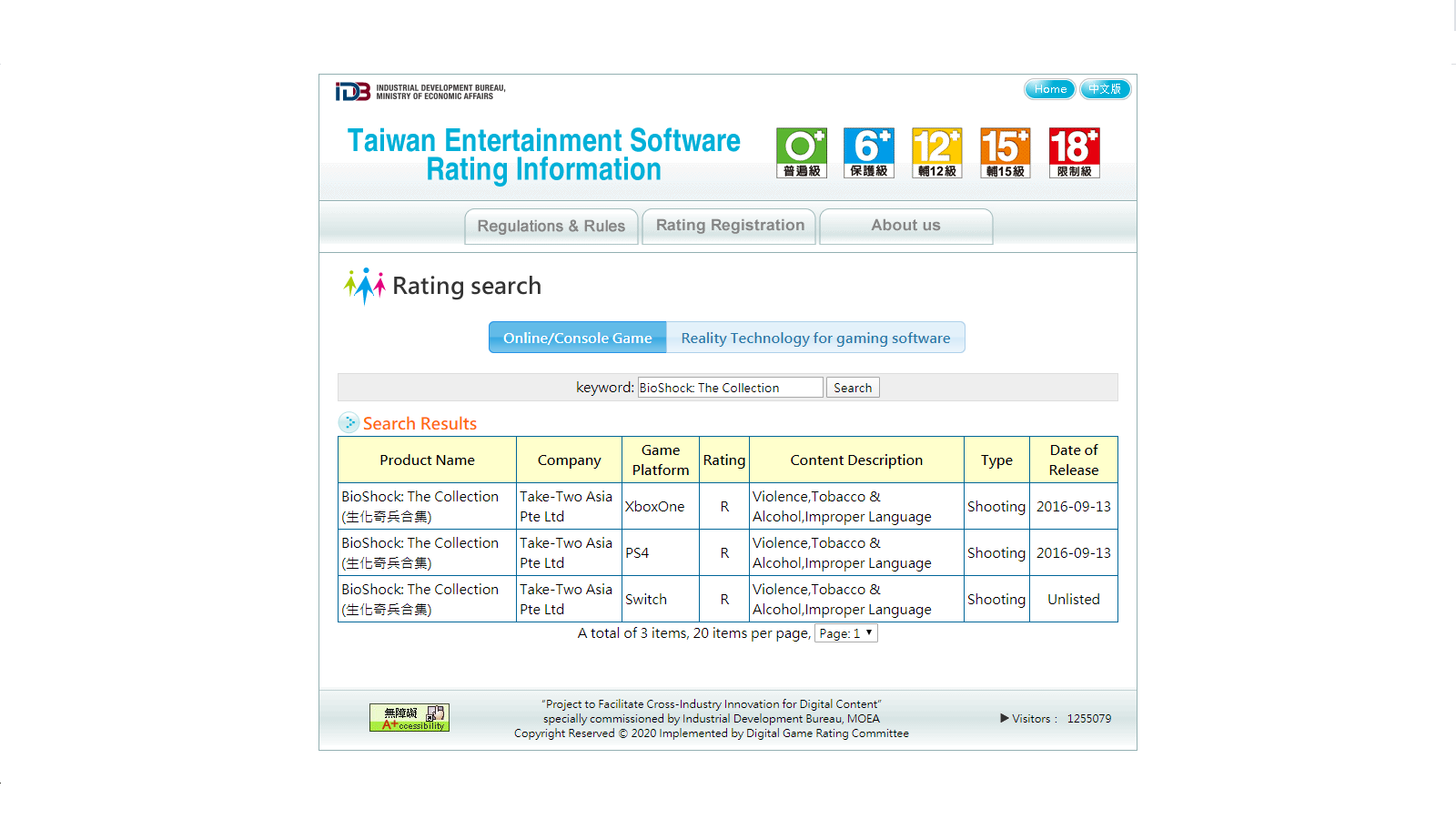The height and width of the screenshot is (819, 1456).
Task: Click the Product Name column header
Action: point(428,460)
